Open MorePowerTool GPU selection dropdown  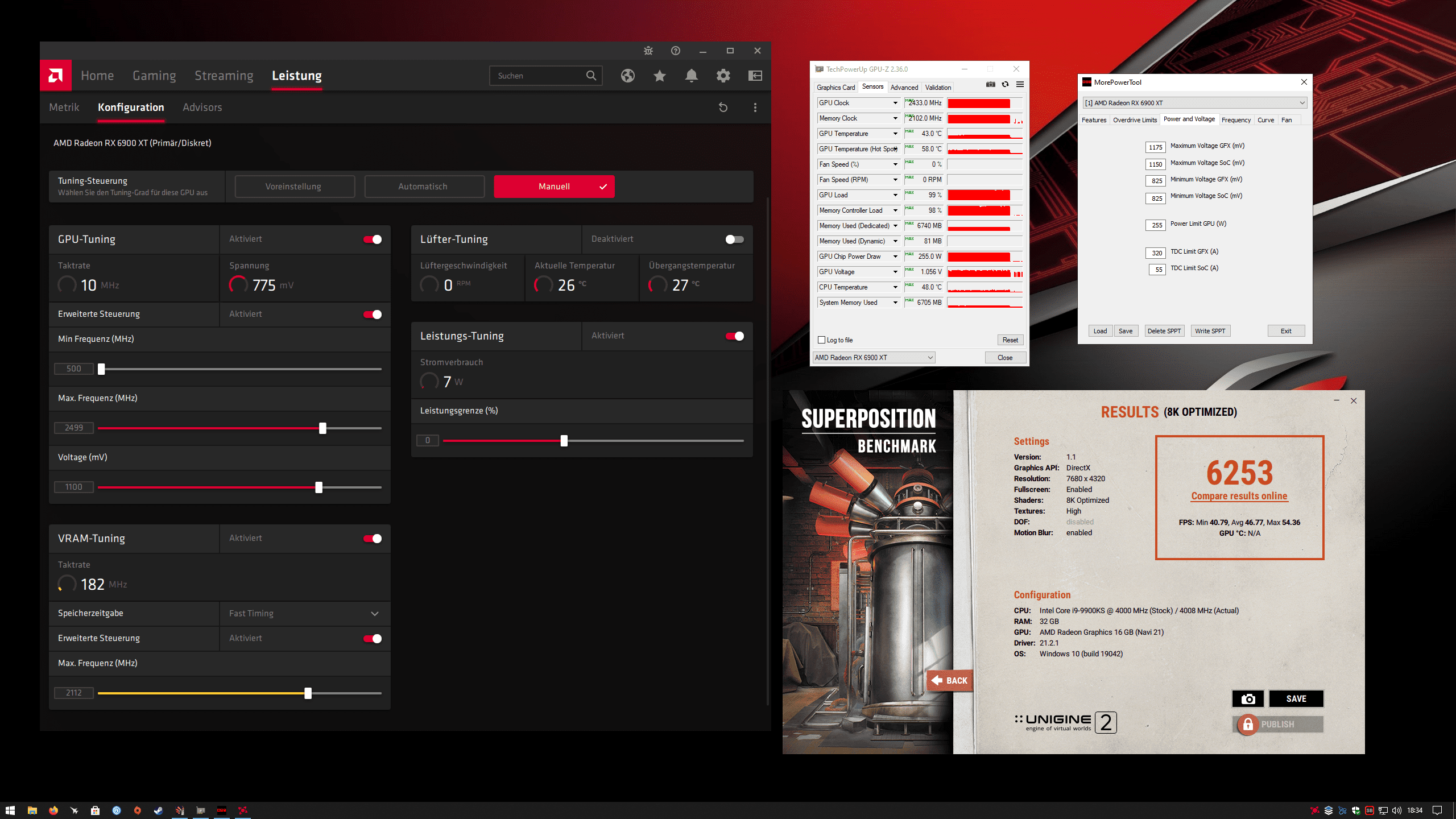click(1195, 103)
